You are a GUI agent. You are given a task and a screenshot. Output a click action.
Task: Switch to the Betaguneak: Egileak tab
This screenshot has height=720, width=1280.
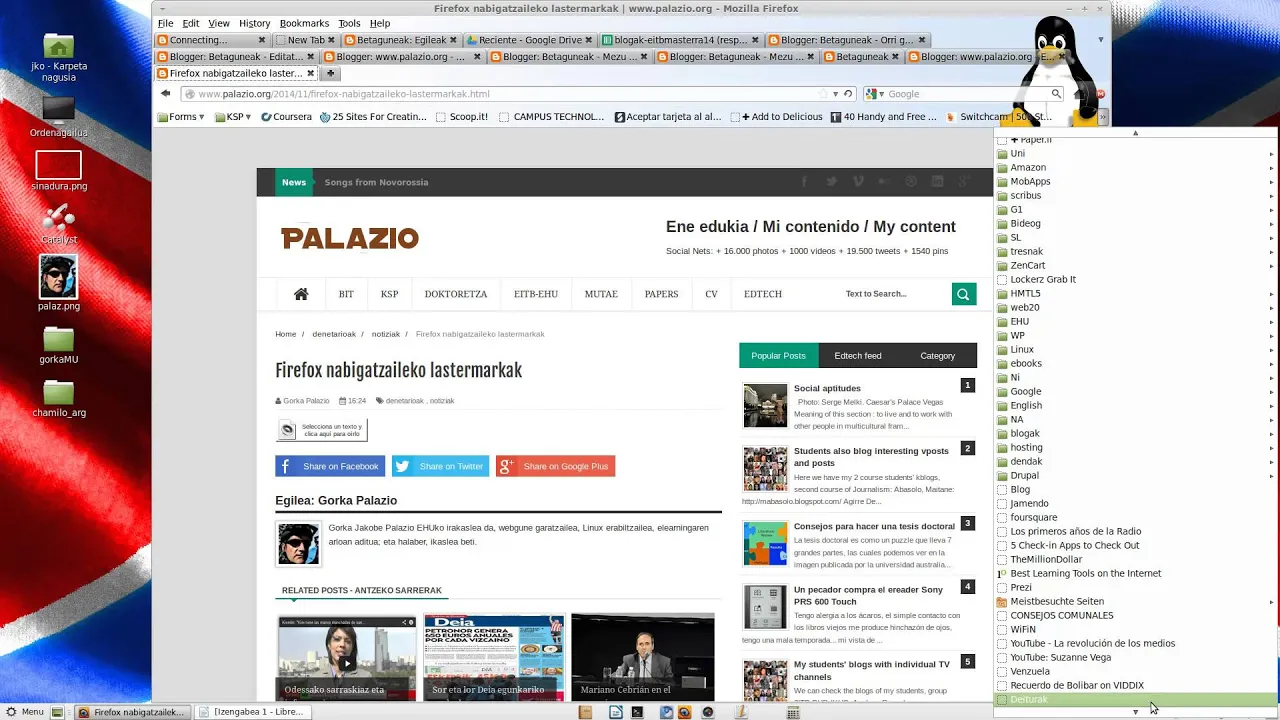point(401,40)
